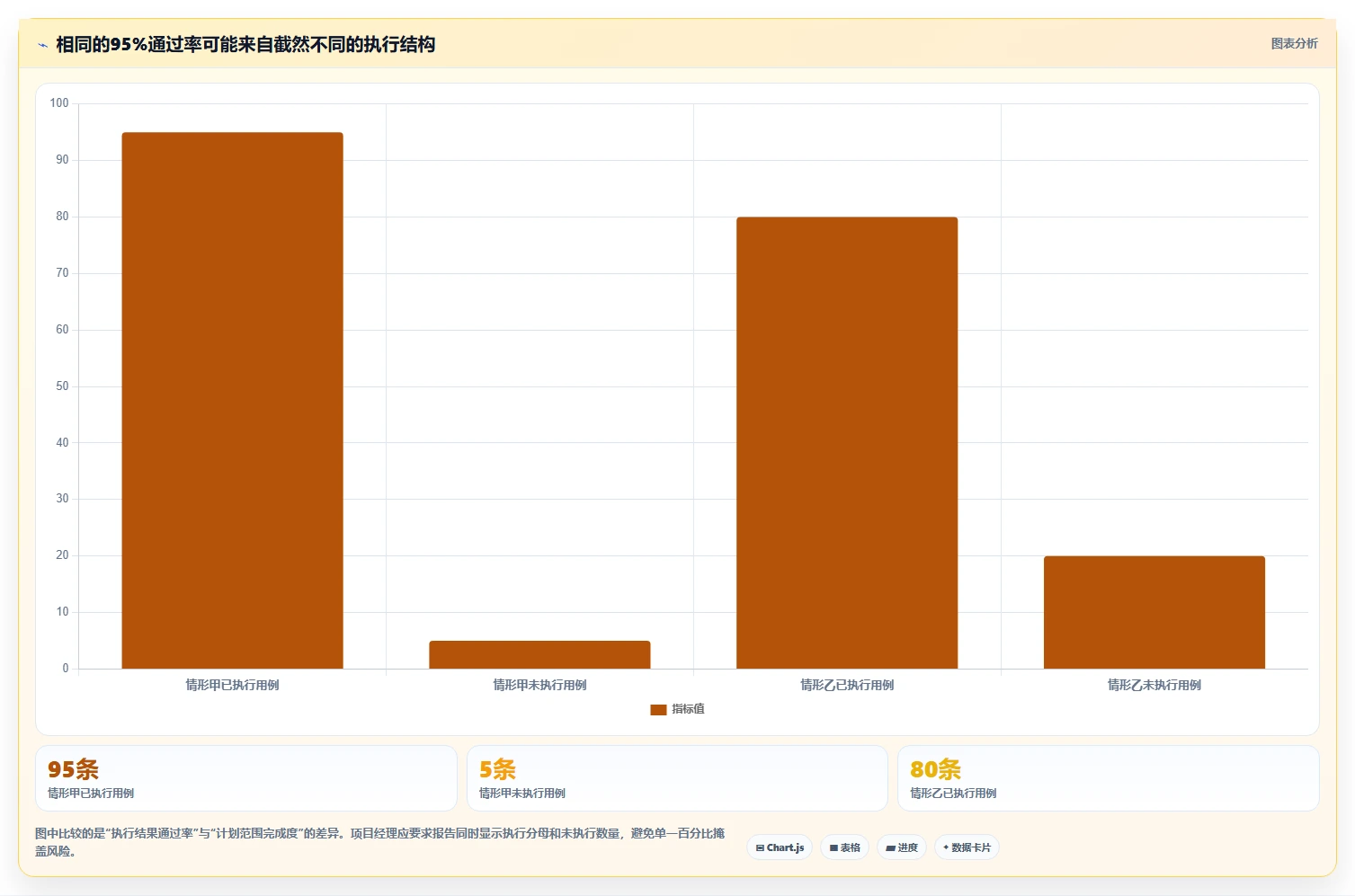Click the 进度 tag chip

click(902, 847)
